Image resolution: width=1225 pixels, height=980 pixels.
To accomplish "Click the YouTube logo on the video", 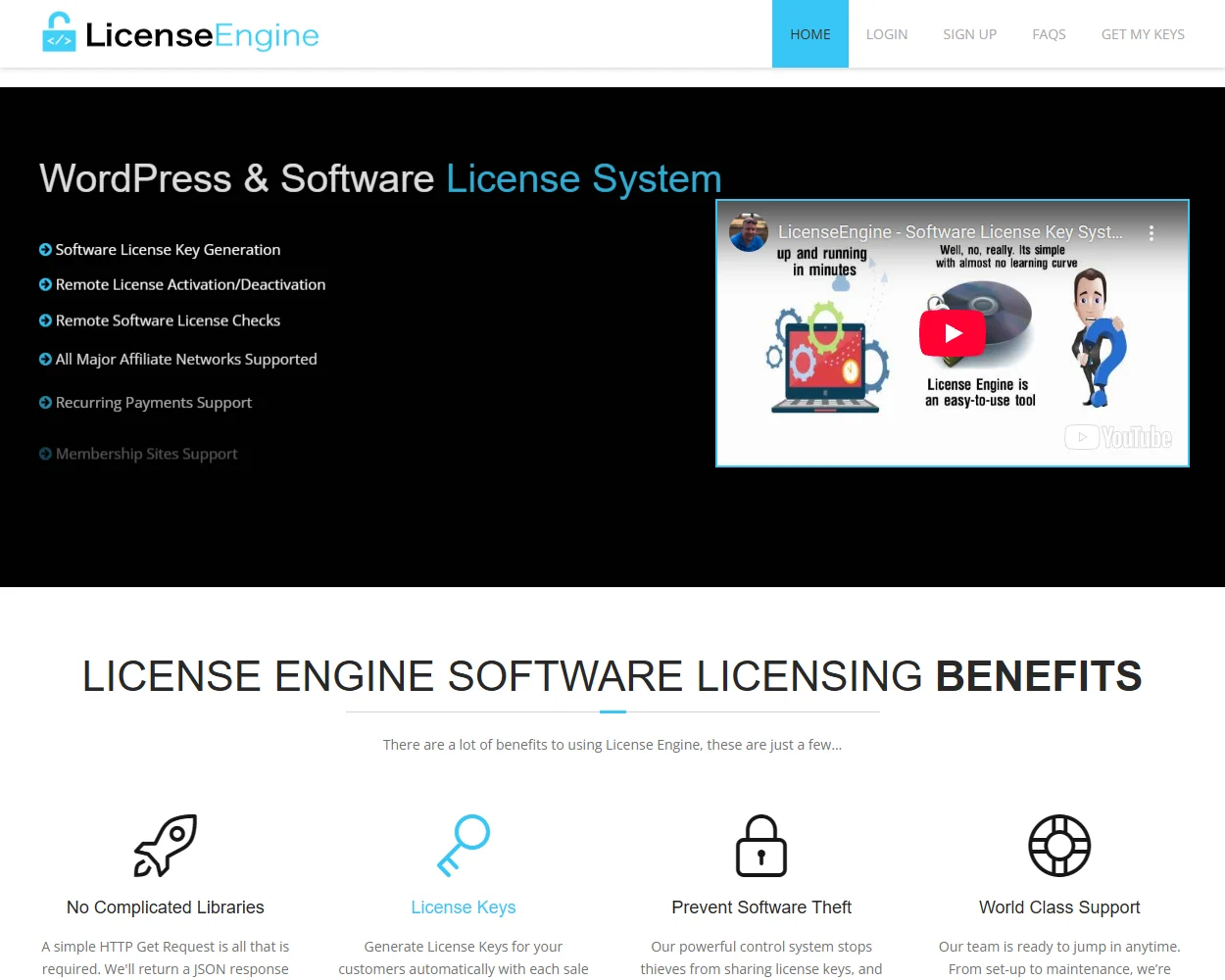I will 1118,437.
